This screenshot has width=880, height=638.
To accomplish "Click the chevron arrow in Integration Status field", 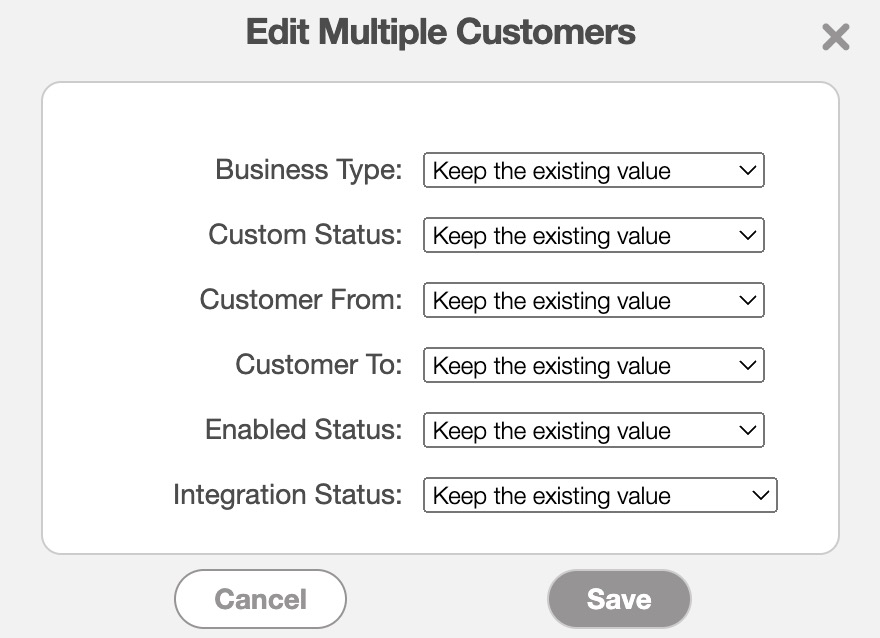I will click(x=760, y=496).
